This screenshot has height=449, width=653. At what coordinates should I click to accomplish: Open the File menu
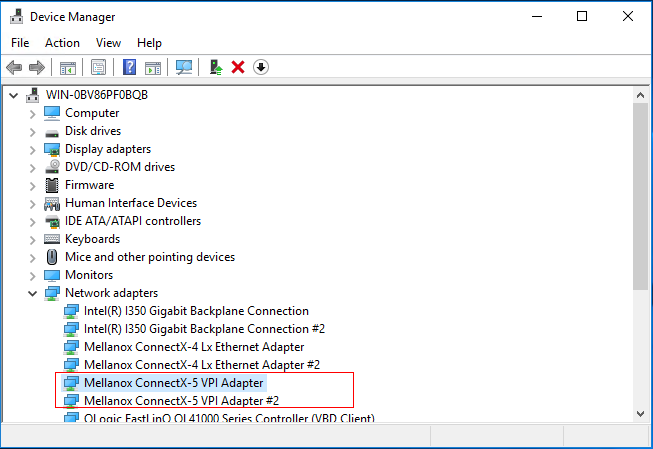tap(20, 43)
